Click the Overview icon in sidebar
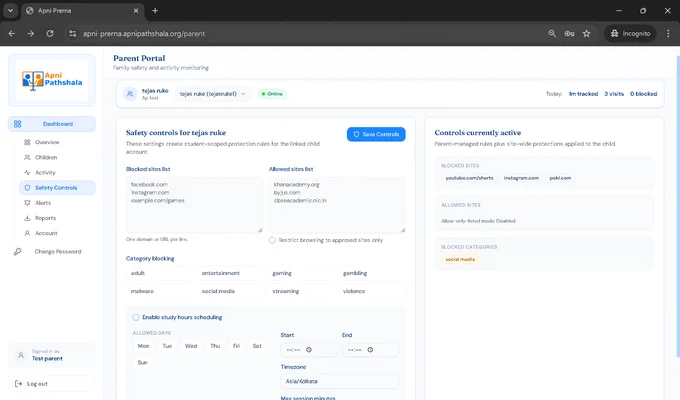This screenshot has width=680, height=400. tap(27, 142)
